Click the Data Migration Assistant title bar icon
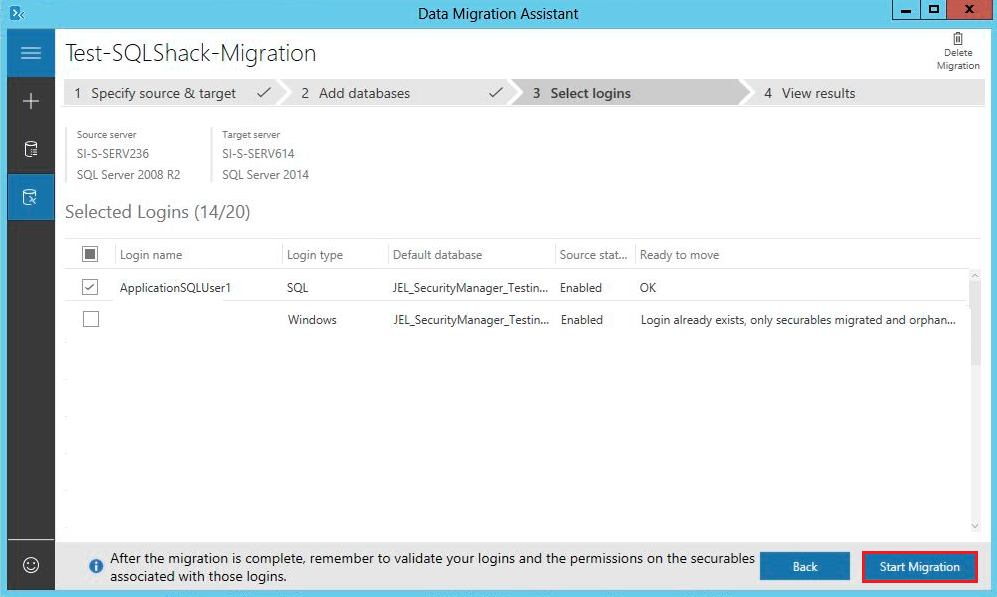 click(x=16, y=13)
